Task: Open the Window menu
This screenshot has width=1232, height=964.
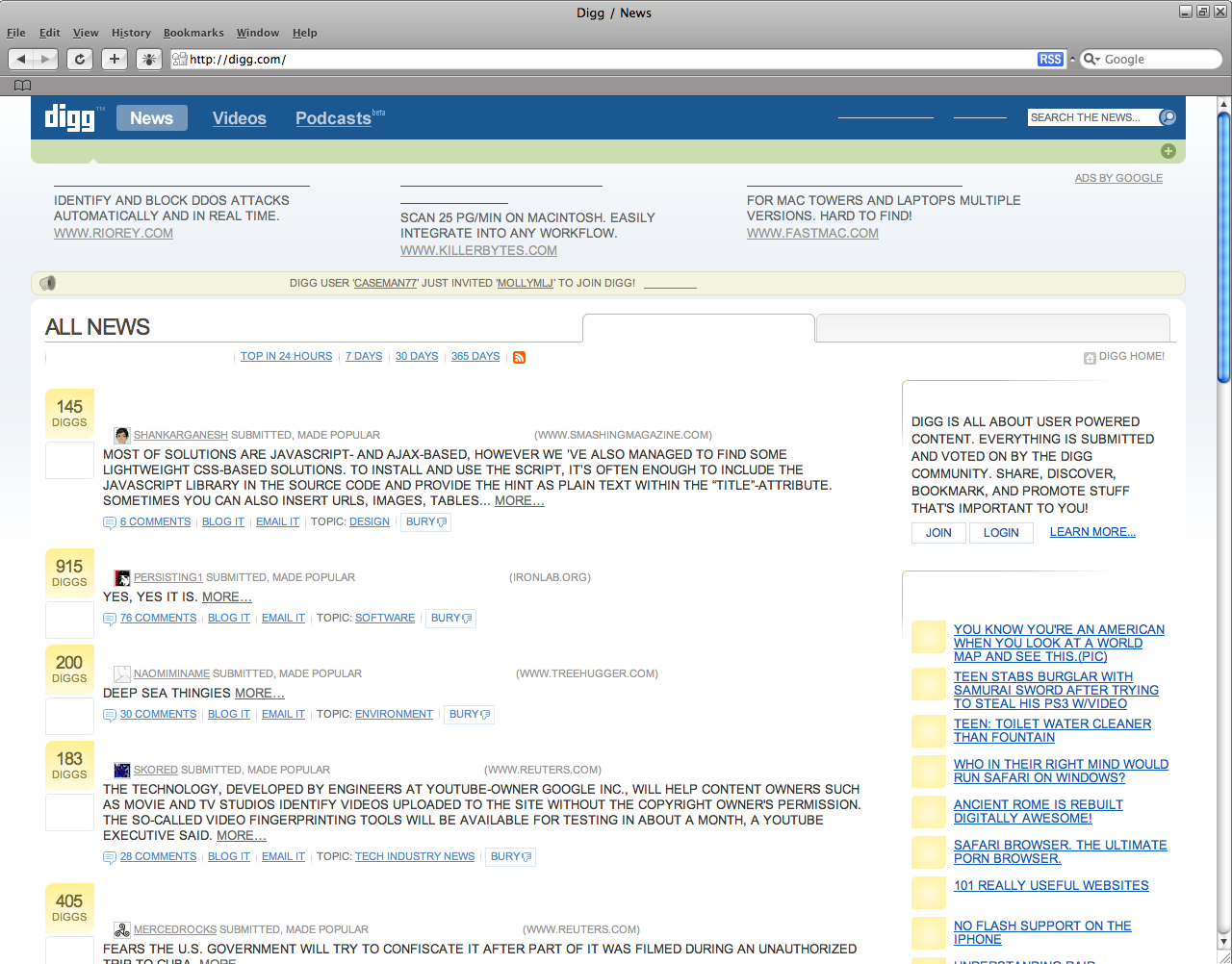Action: click(x=258, y=33)
